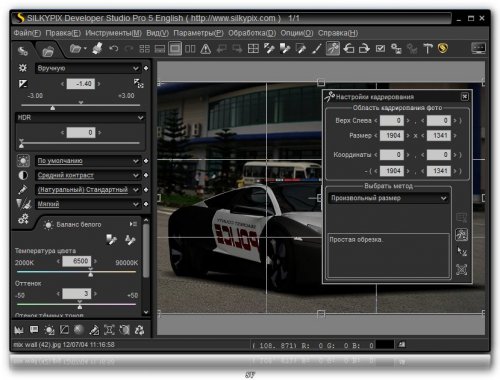Click the HDR slider track
Image resolution: width=500 pixels, height=380 pixels.
(80, 143)
